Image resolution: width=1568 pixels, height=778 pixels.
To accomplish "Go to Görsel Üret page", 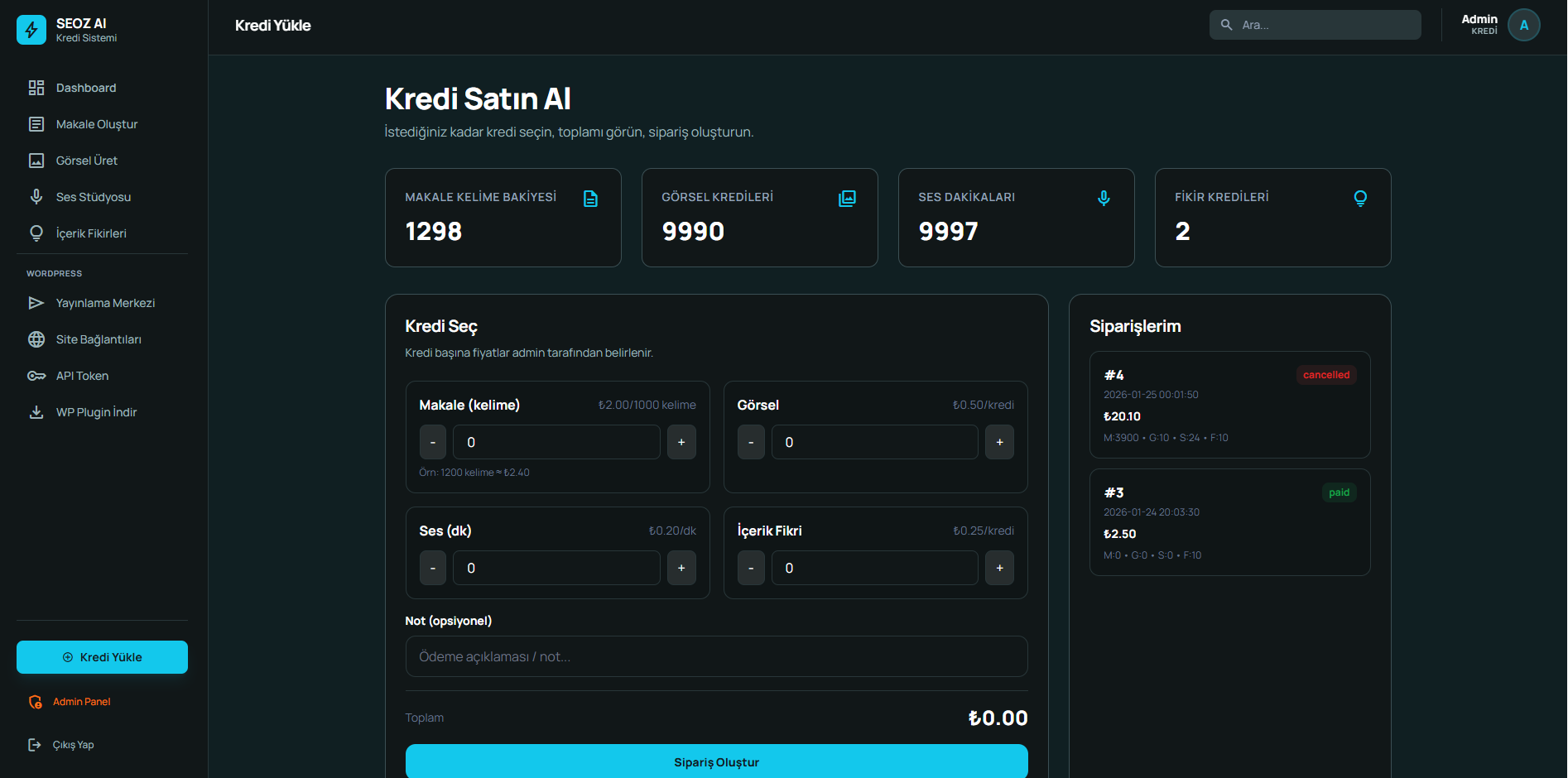I will [x=102, y=161].
